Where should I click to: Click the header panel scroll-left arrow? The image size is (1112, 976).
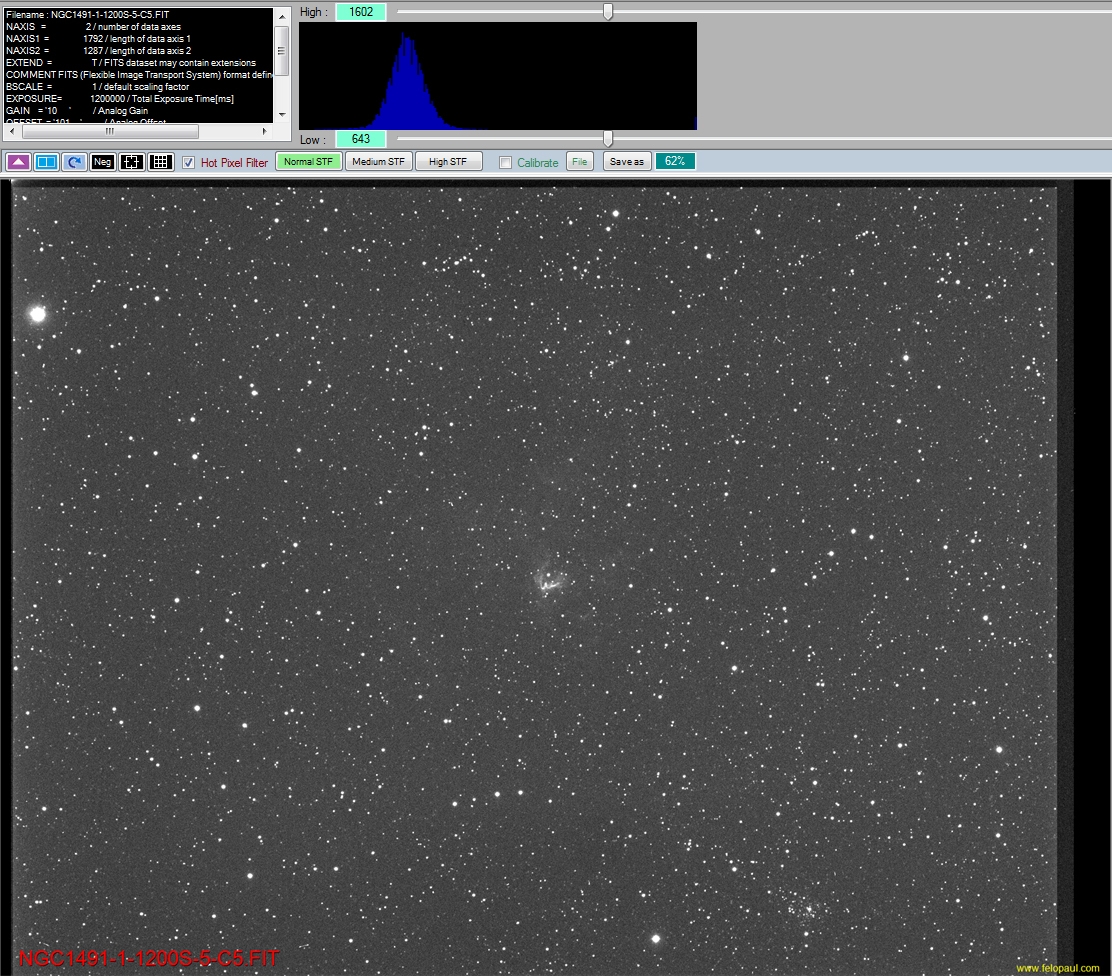(11, 131)
